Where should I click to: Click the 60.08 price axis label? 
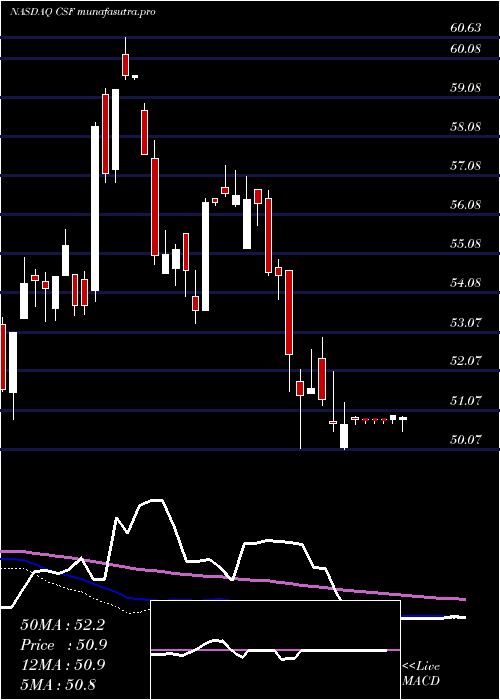[x=466, y=49]
